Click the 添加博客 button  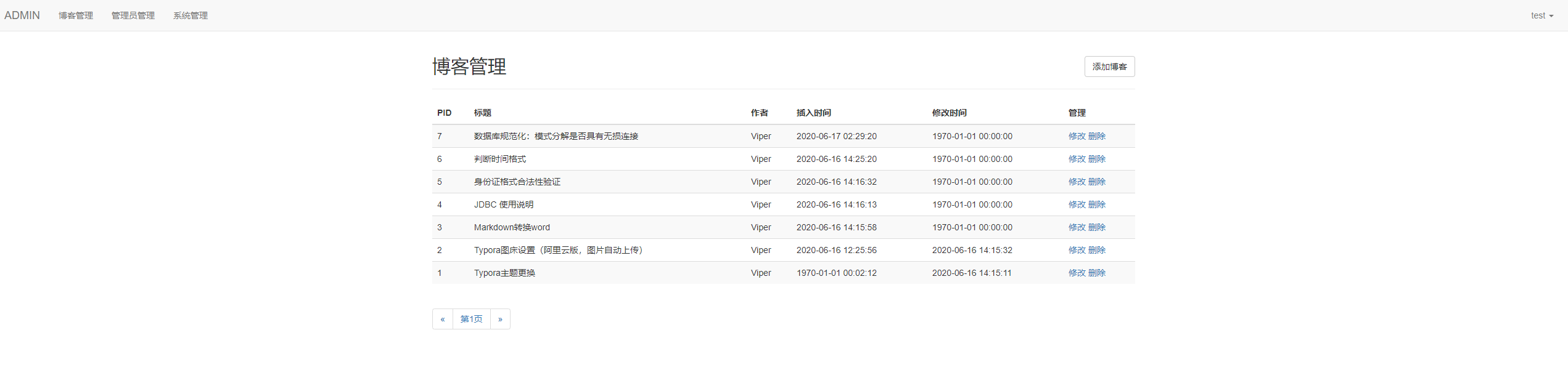click(1109, 67)
